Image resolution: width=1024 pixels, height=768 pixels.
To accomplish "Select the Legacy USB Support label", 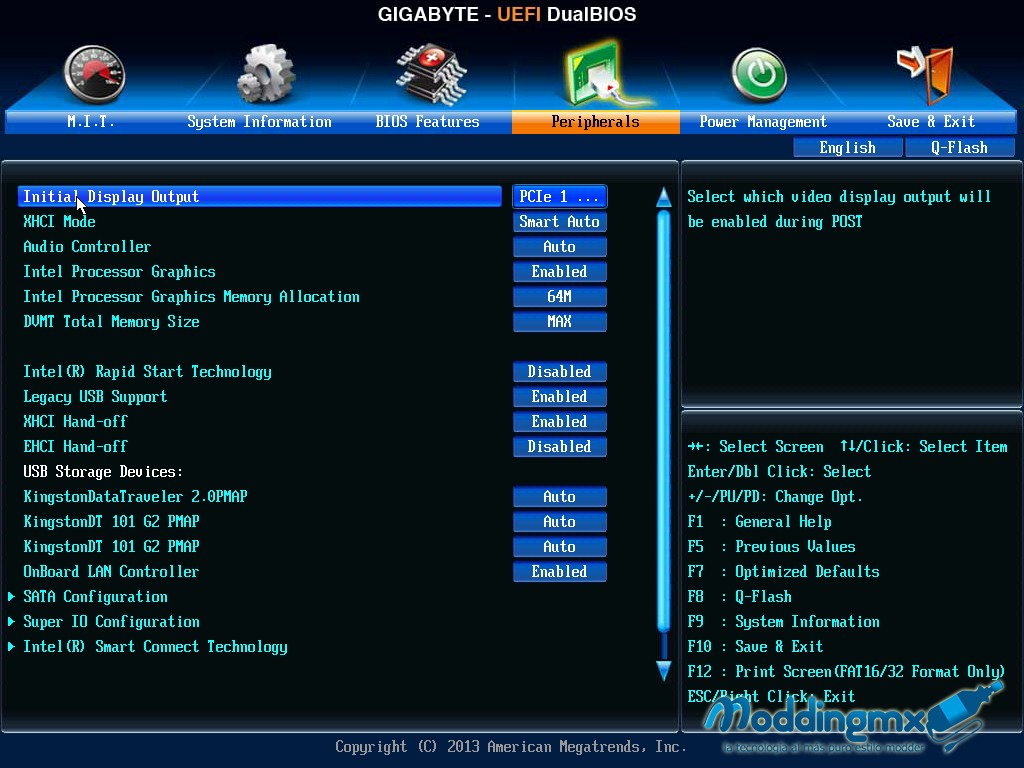I will (x=95, y=396).
